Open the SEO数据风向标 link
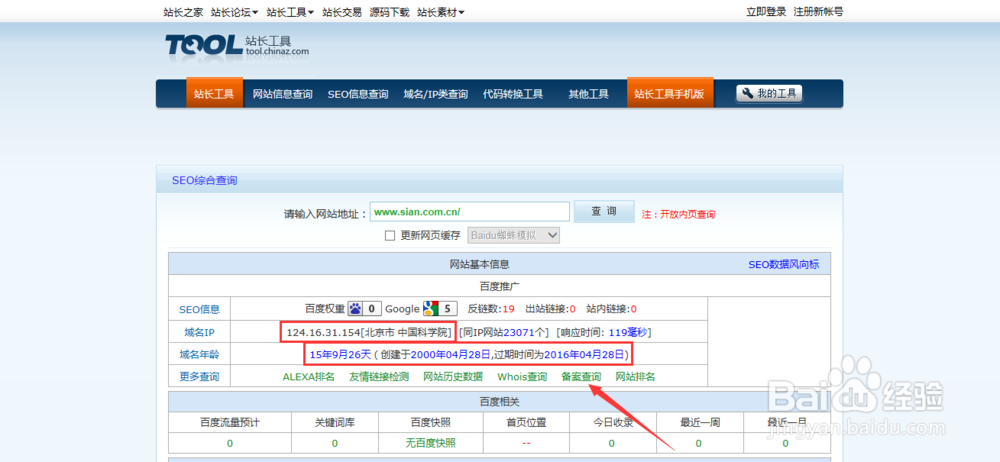This screenshot has width=1000, height=462. (784, 264)
